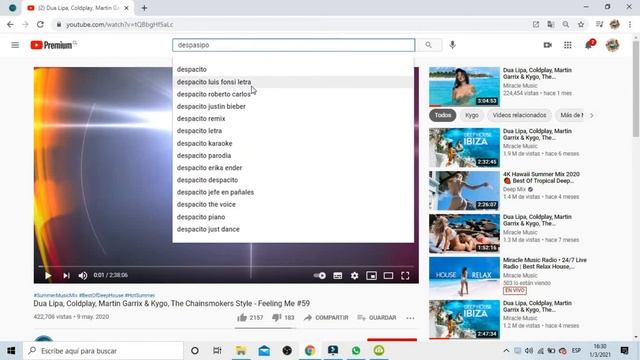Open the 3:04:53 recommended video thumbnail

pyautogui.click(x=464, y=87)
